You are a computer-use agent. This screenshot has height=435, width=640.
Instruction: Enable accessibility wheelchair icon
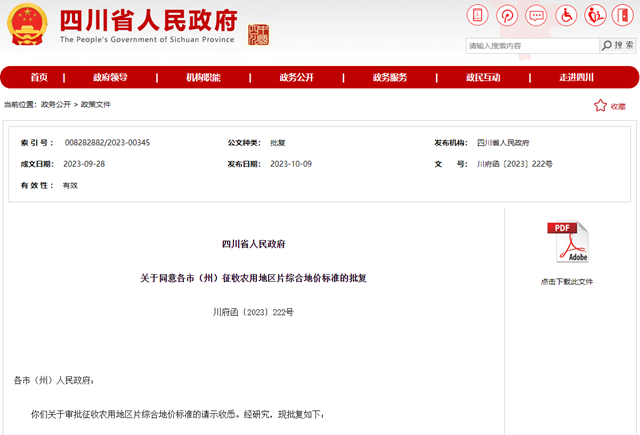coord(566,16)
